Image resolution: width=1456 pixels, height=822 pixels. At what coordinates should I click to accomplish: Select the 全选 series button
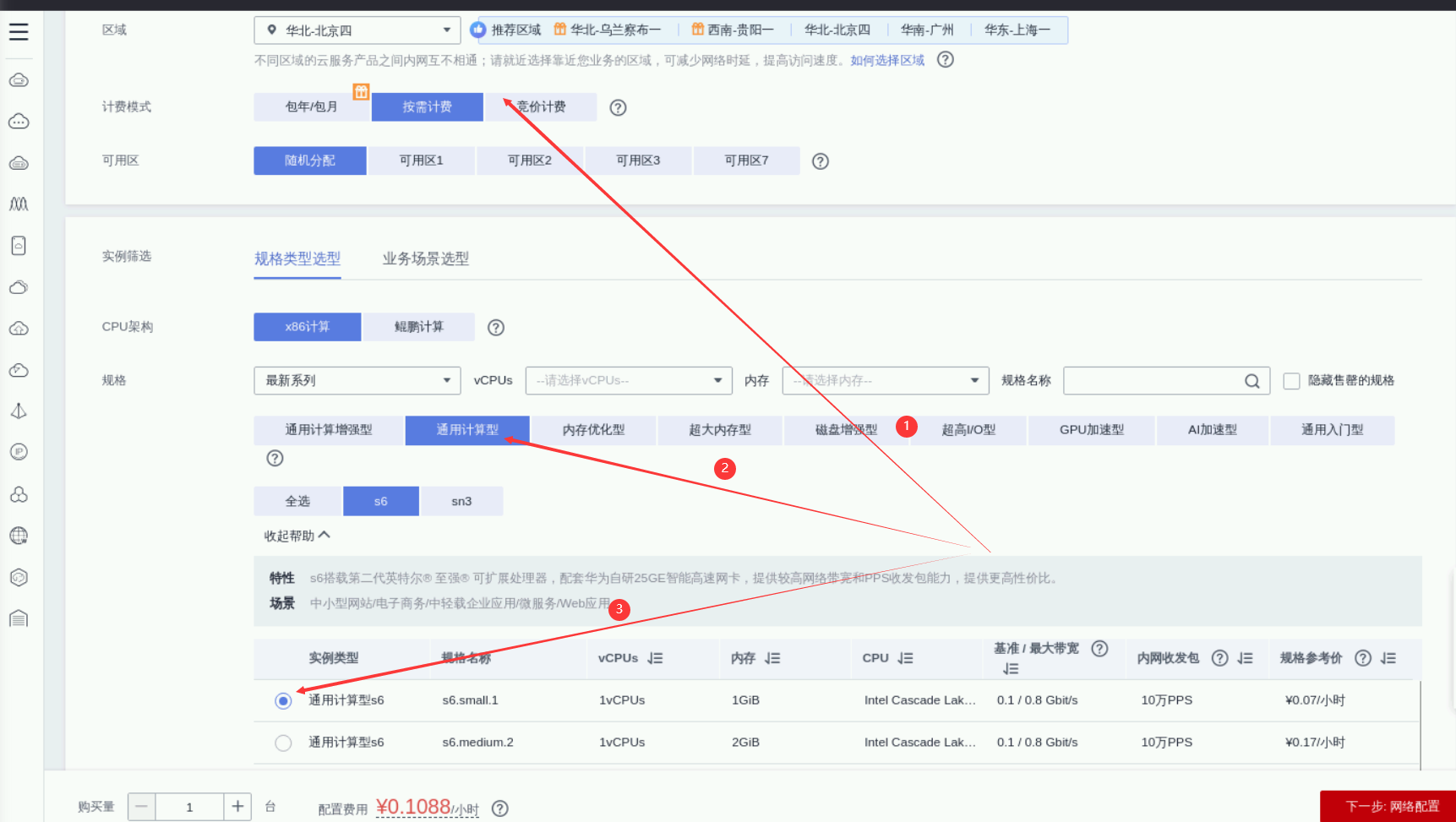[297, 501]
